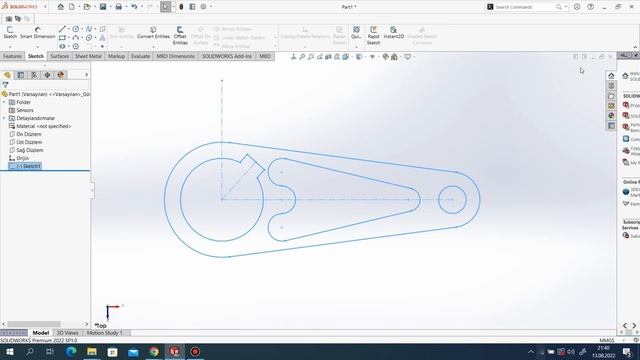Switch to the Surfaces tab
The image size is (640, 360).
tap(60, 56)
